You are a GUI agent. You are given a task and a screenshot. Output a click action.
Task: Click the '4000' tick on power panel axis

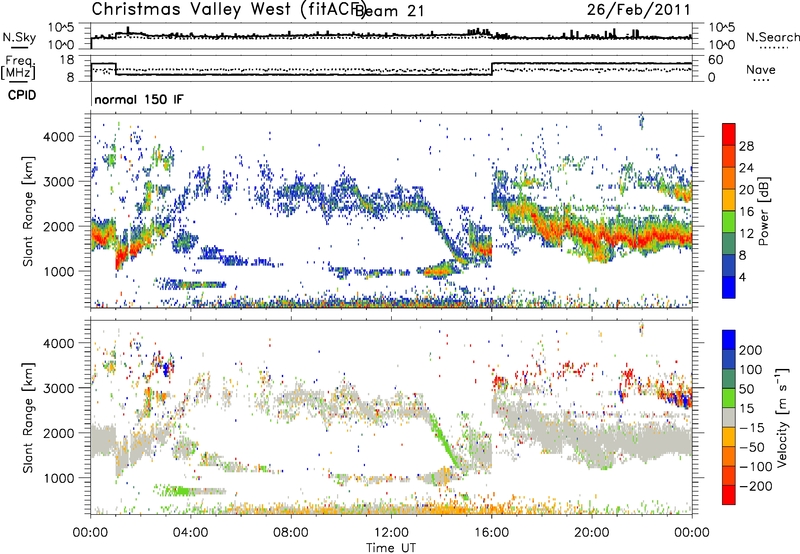61,136
